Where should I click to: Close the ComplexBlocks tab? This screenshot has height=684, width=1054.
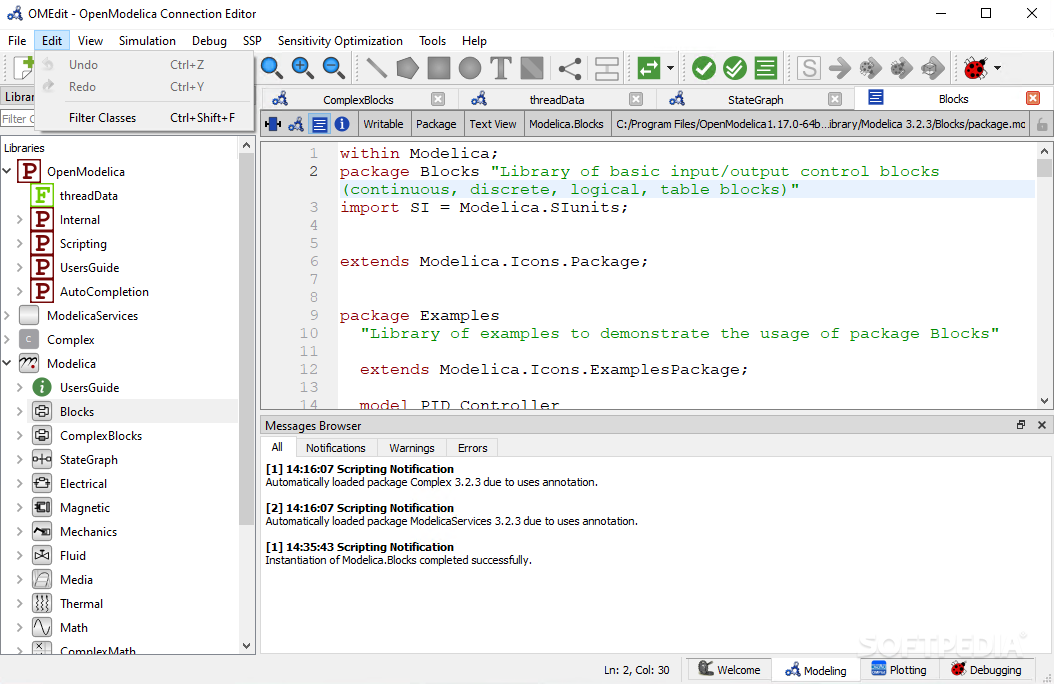438,99
